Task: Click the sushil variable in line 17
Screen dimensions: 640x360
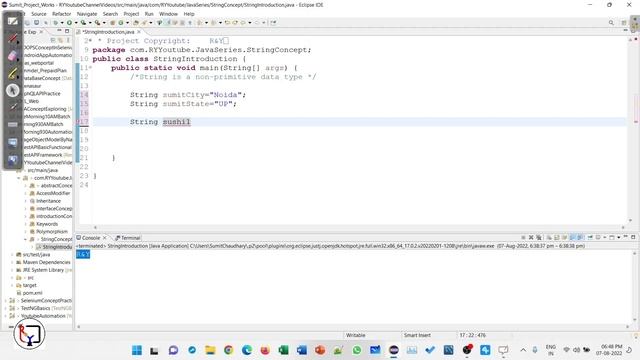Action: pyautogui.click(x=176, y=122)
